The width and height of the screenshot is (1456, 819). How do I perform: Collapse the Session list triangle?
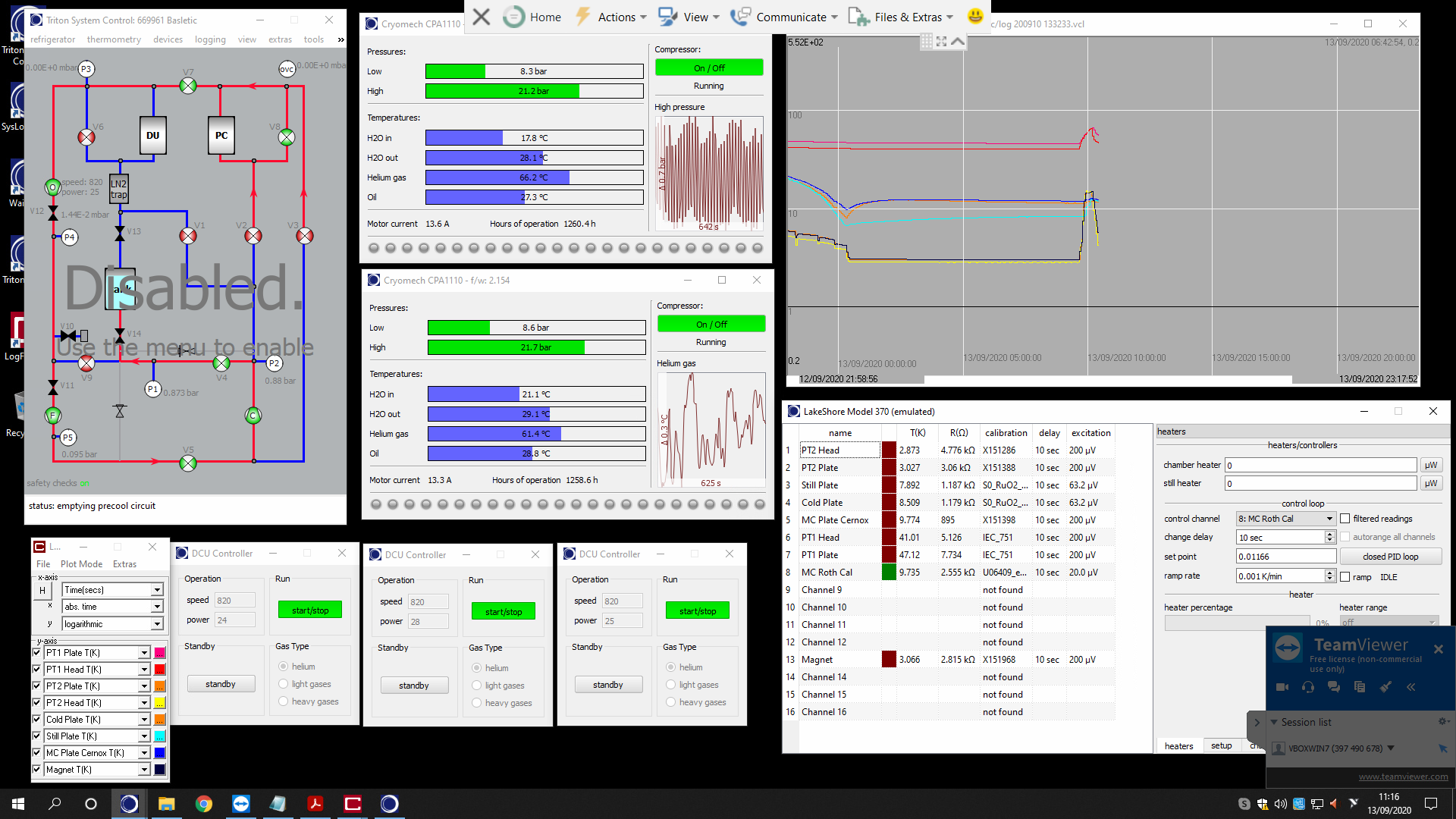pyautogui.click(x=1274, y=723)
